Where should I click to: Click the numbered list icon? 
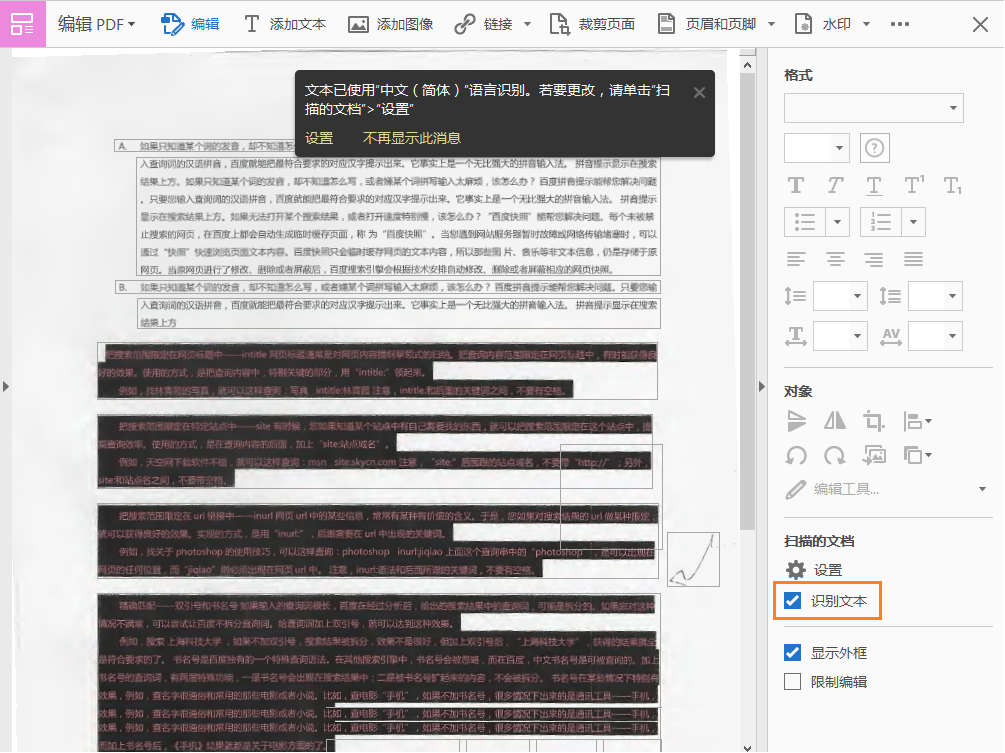click(x=881, y=222)
